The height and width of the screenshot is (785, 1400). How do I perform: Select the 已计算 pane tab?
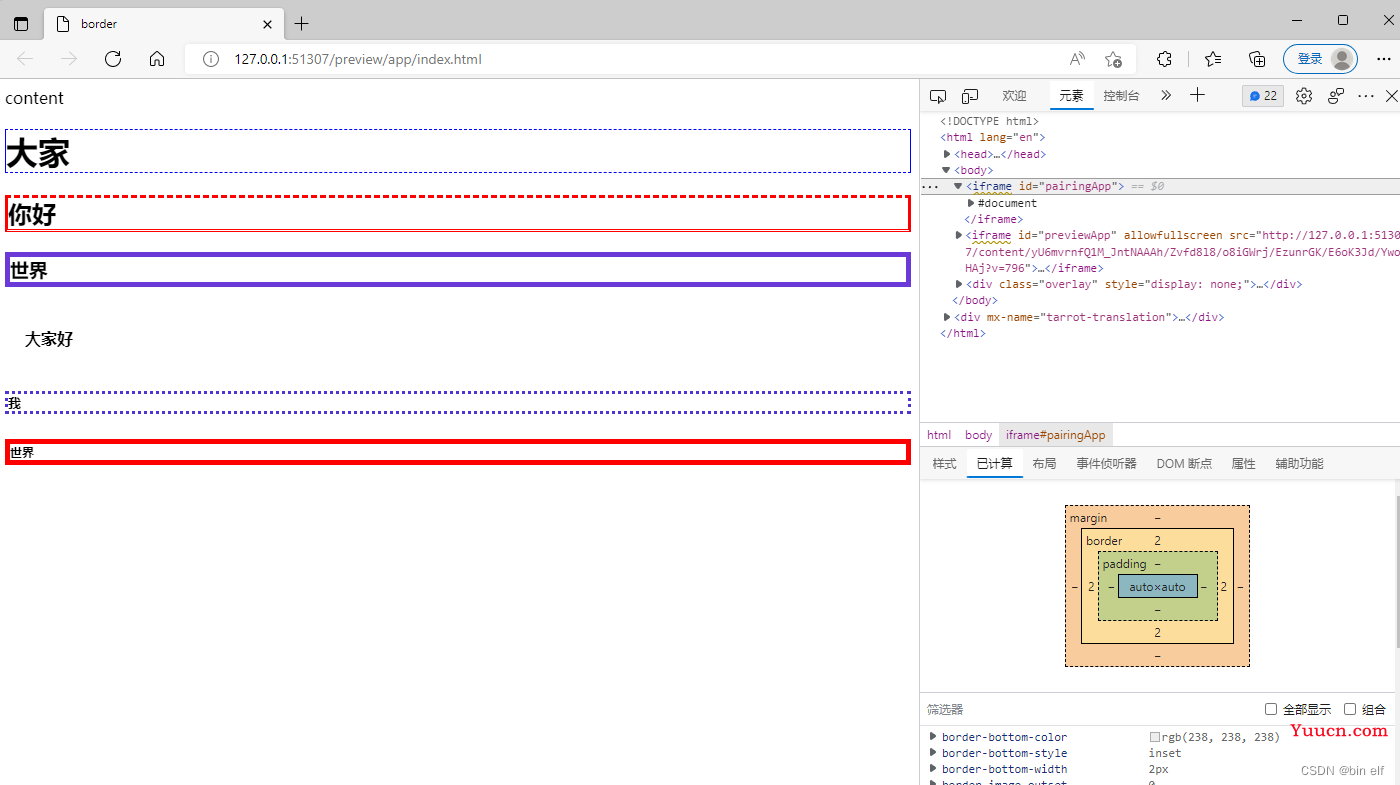(994, 464)
